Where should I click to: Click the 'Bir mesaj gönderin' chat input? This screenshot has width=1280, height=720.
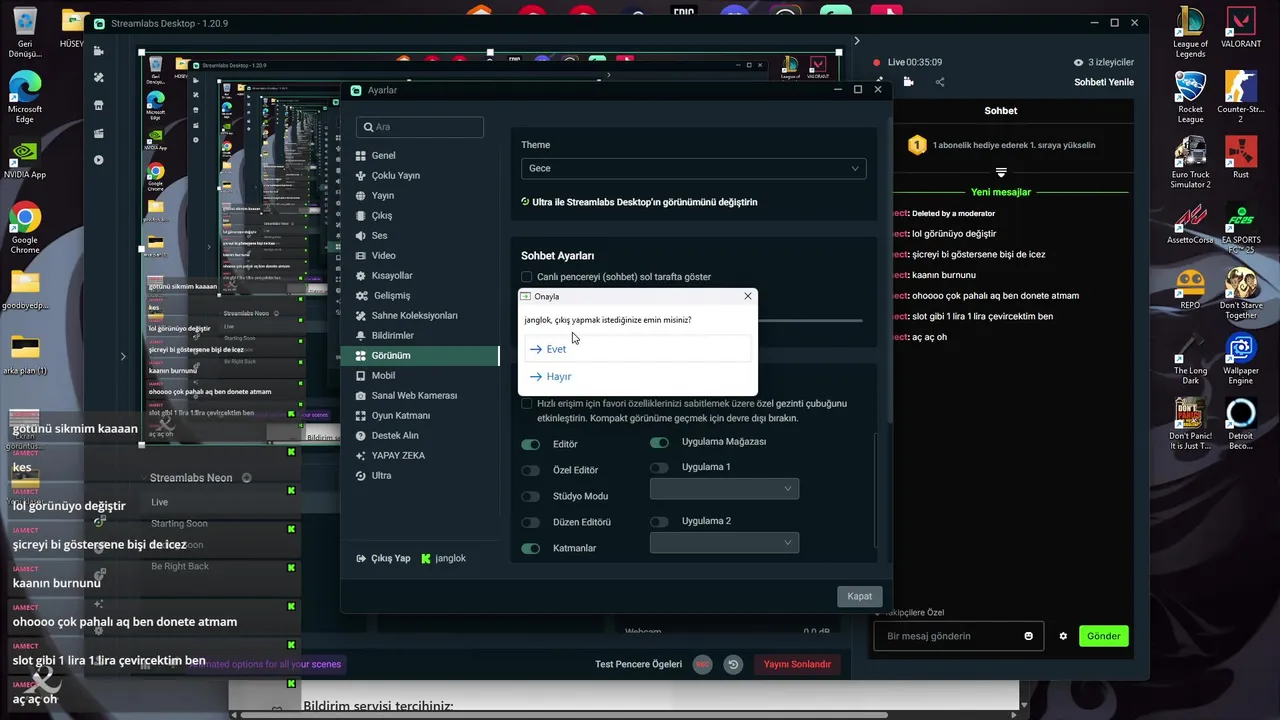click(x=958, y=636)
